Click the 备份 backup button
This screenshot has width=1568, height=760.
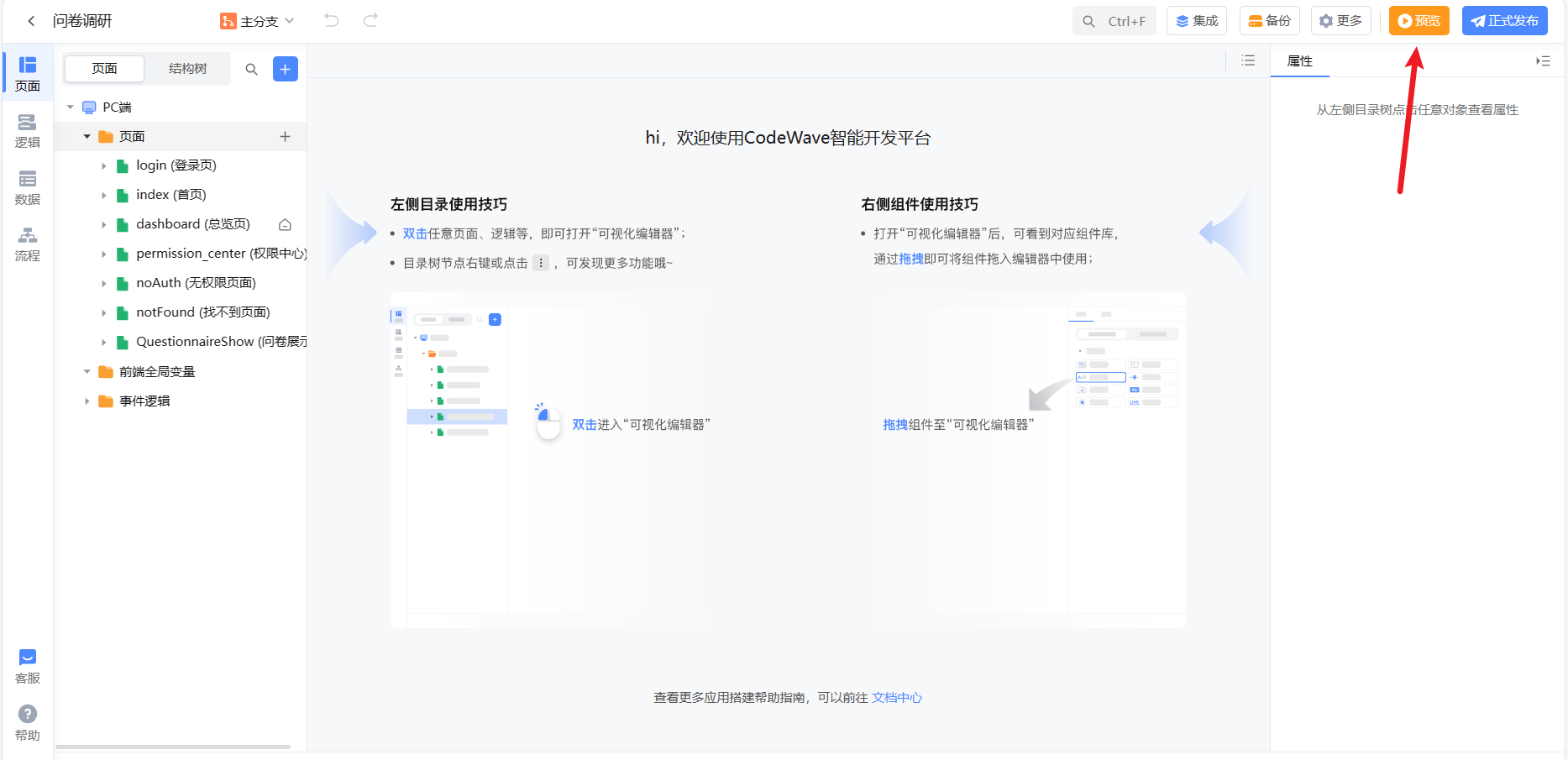(x=1270, y=21)
